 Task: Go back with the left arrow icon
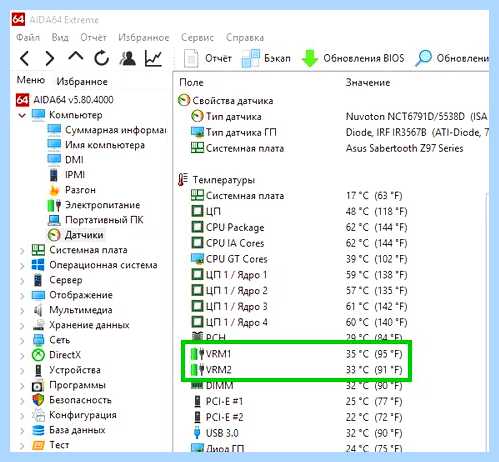tap(25, 59)
